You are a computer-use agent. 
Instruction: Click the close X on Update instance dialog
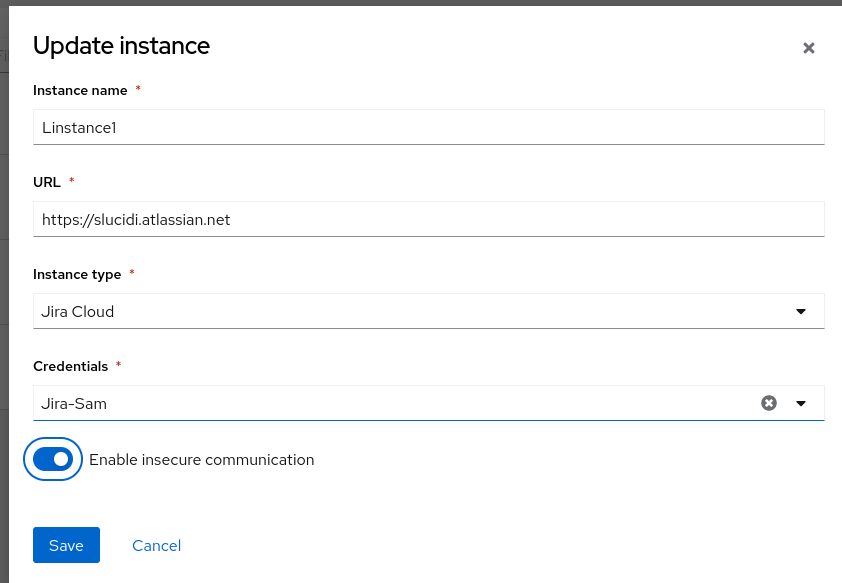tap(808, 47)
